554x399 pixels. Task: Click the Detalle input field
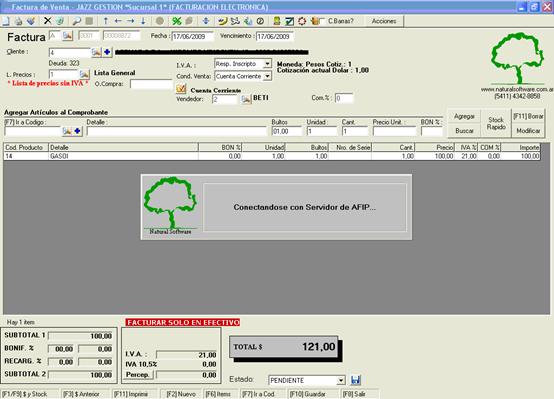click(177, 131)
